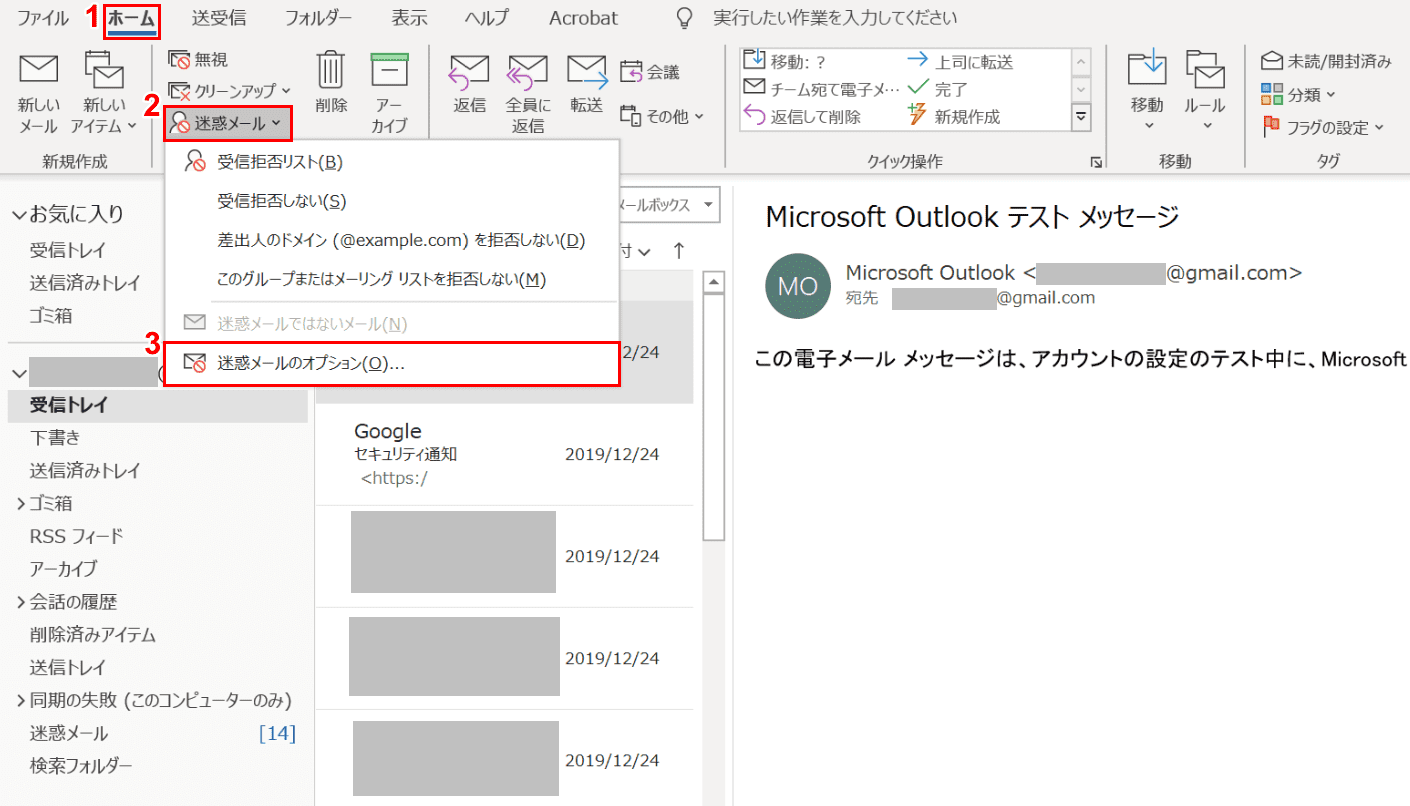The height and width of the screenshot is (806, 1410).
Task: Click the Ignore (無視) icon
Action: click(198, 60)
